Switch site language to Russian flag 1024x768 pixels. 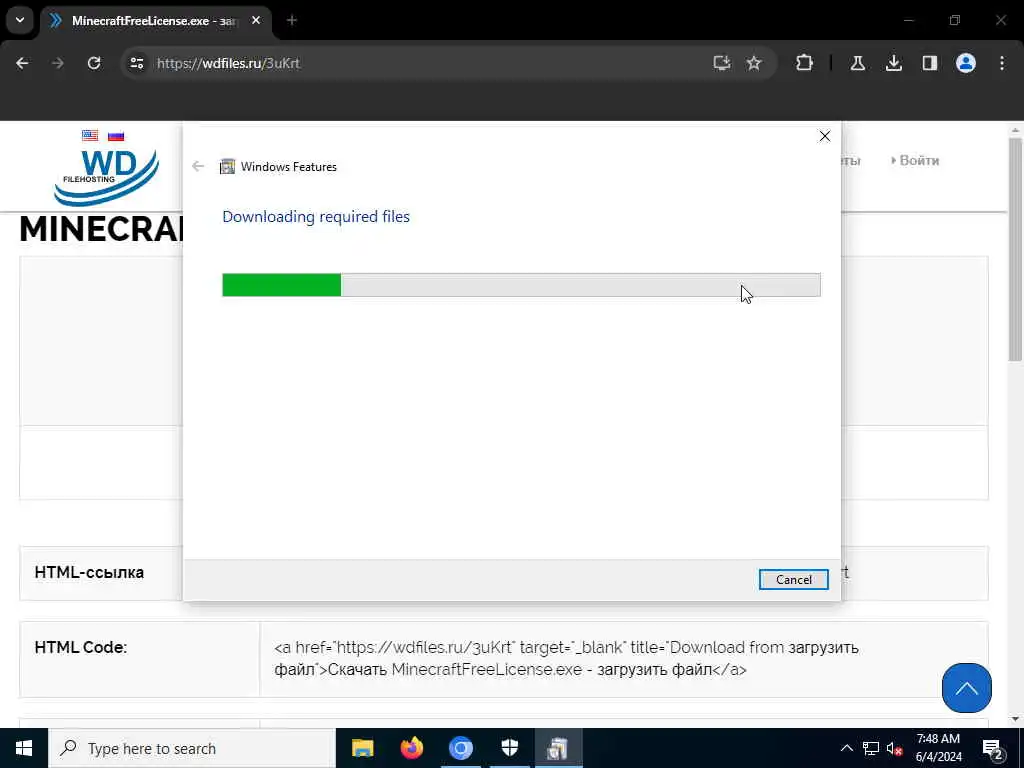(116, 136)
